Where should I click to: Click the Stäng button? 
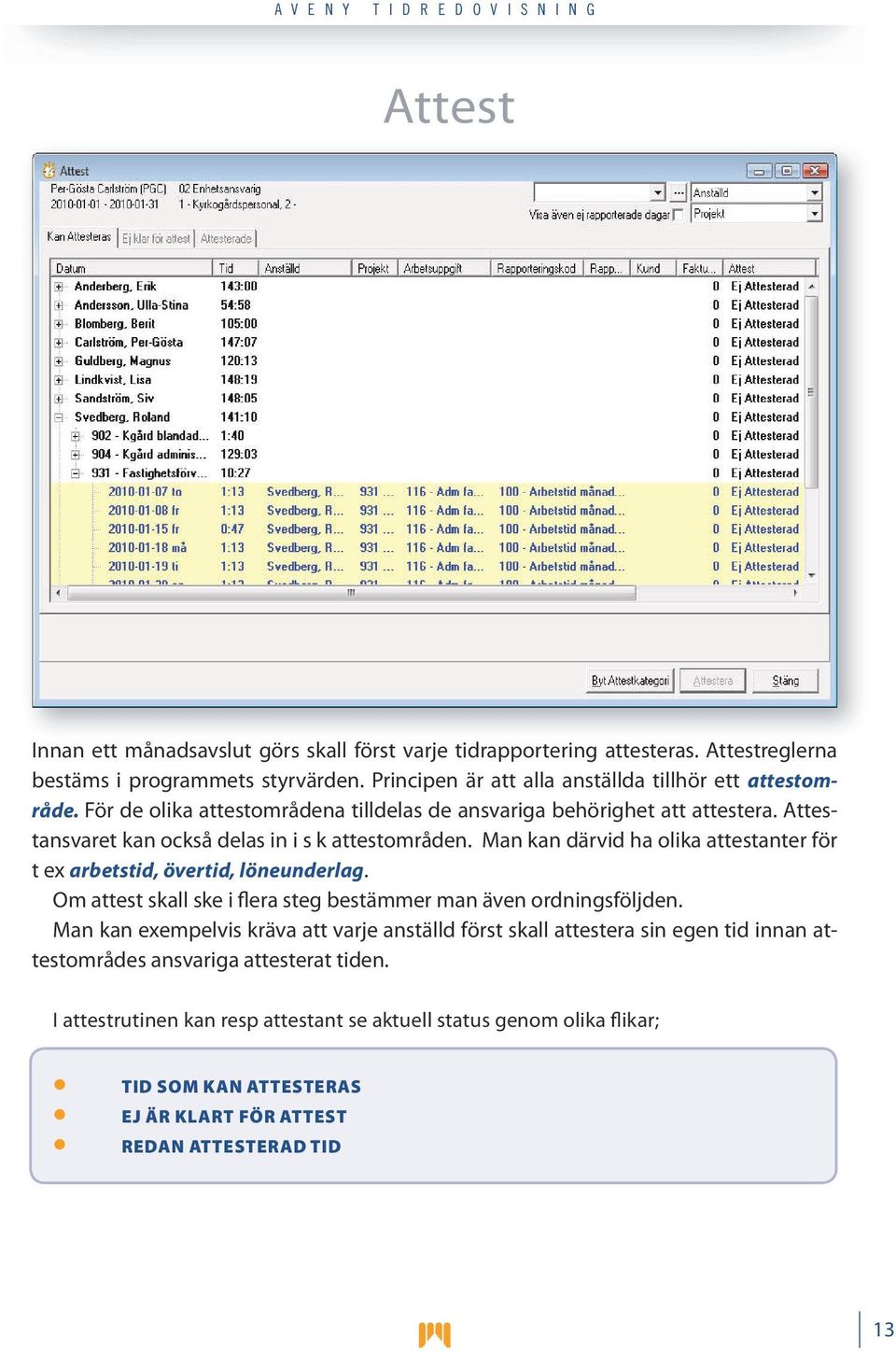pos(785,681)
